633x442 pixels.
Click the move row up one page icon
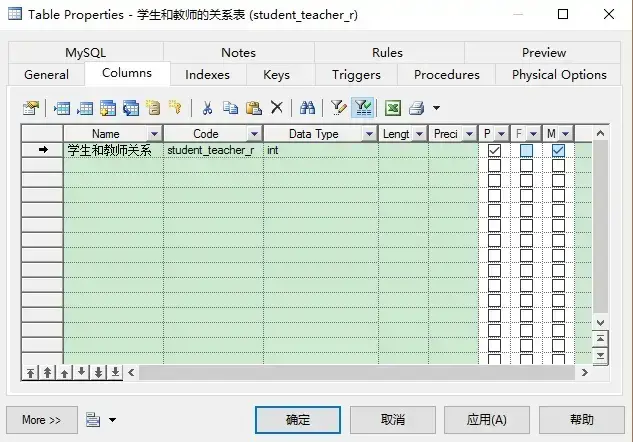pyautogui.click(x=47, y=373)
